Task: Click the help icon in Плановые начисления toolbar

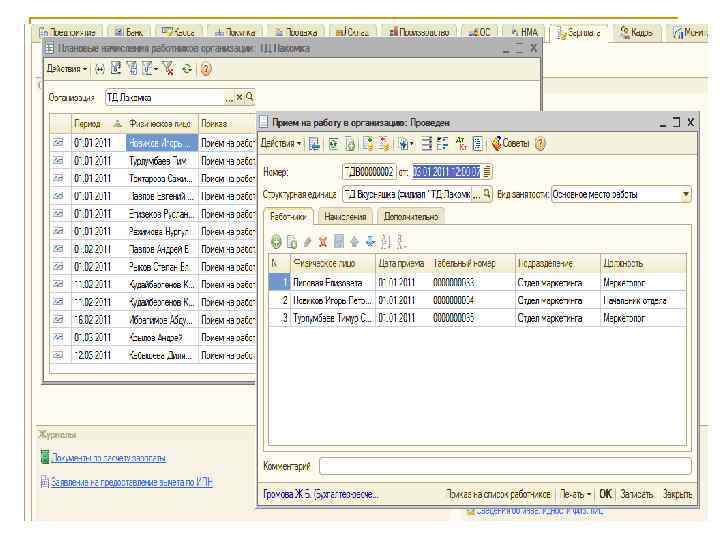Action: [206, 69]
